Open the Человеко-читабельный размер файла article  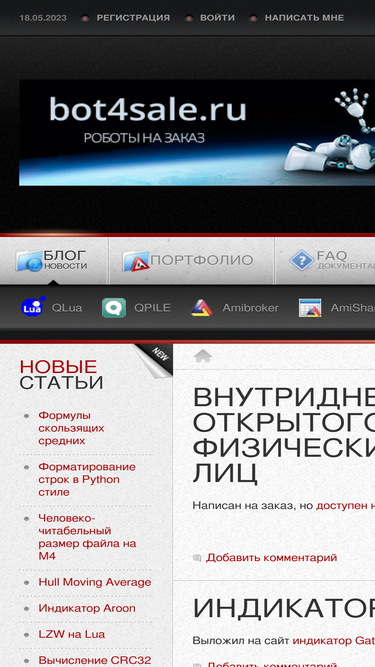click(x=87, y=537)
